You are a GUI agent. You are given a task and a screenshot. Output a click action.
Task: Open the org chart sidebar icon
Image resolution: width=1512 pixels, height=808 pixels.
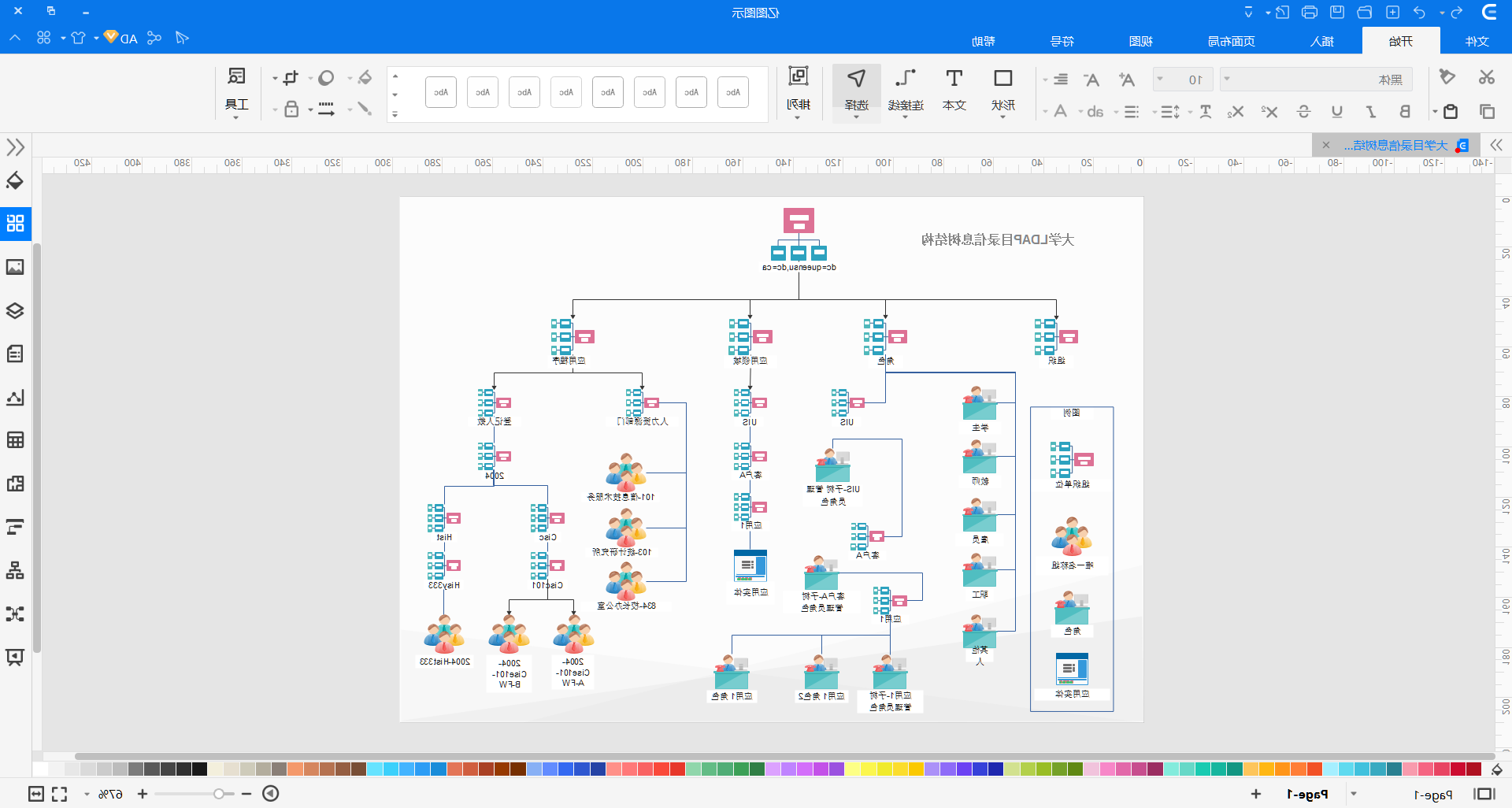click(x=15, y=570)
